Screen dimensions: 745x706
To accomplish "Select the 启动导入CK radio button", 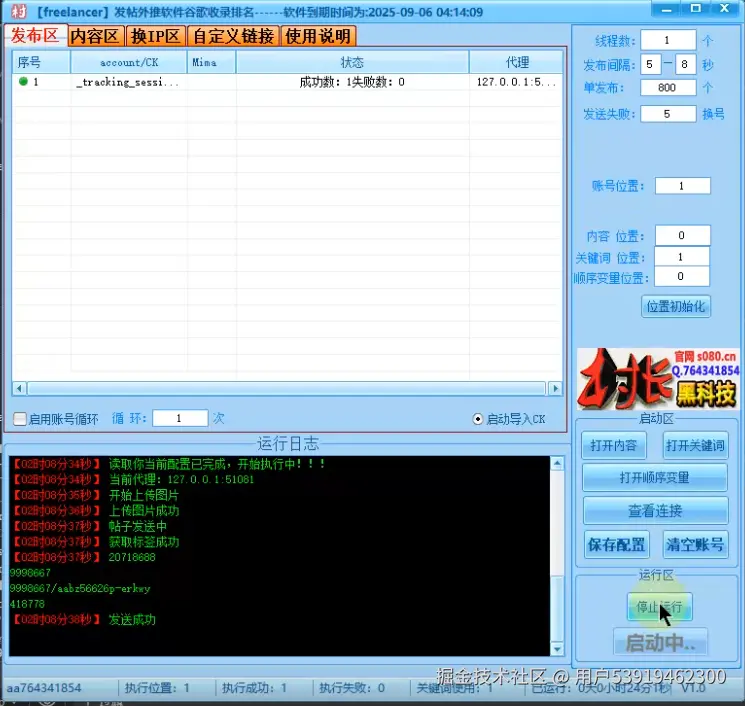I will point(478,419).
